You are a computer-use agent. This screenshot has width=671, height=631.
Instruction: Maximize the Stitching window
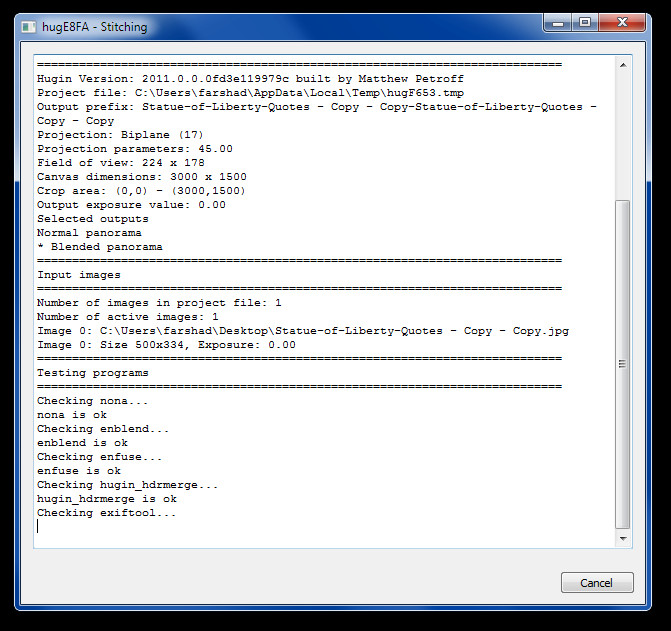[585, 23]
